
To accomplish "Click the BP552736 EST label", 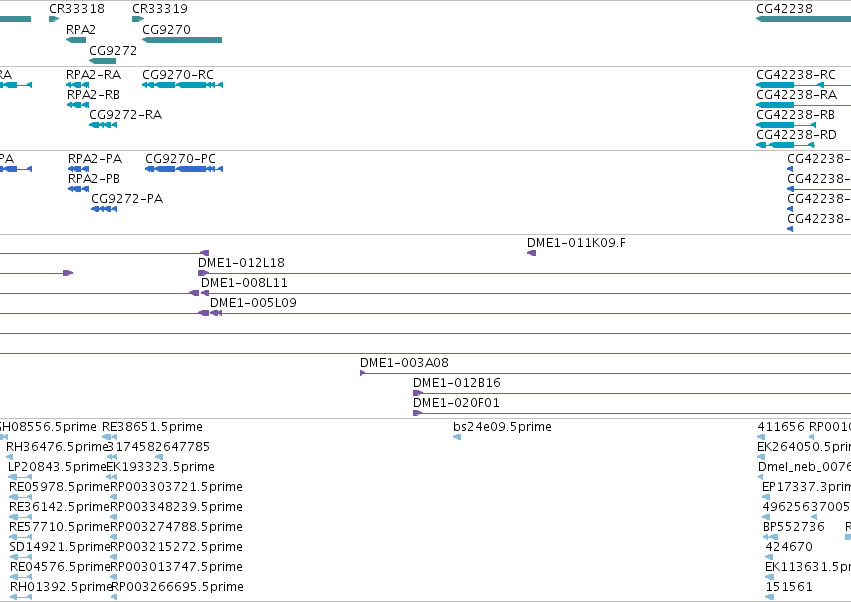I will pos(794,527).
